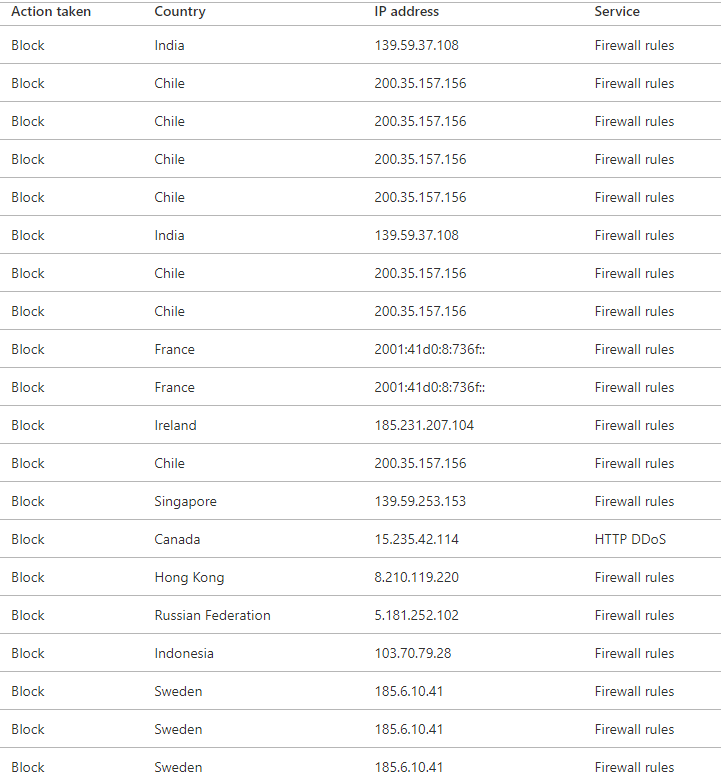Click the IP address column header
The height and width of the screenshot is (781, 721).
(406, 11)
